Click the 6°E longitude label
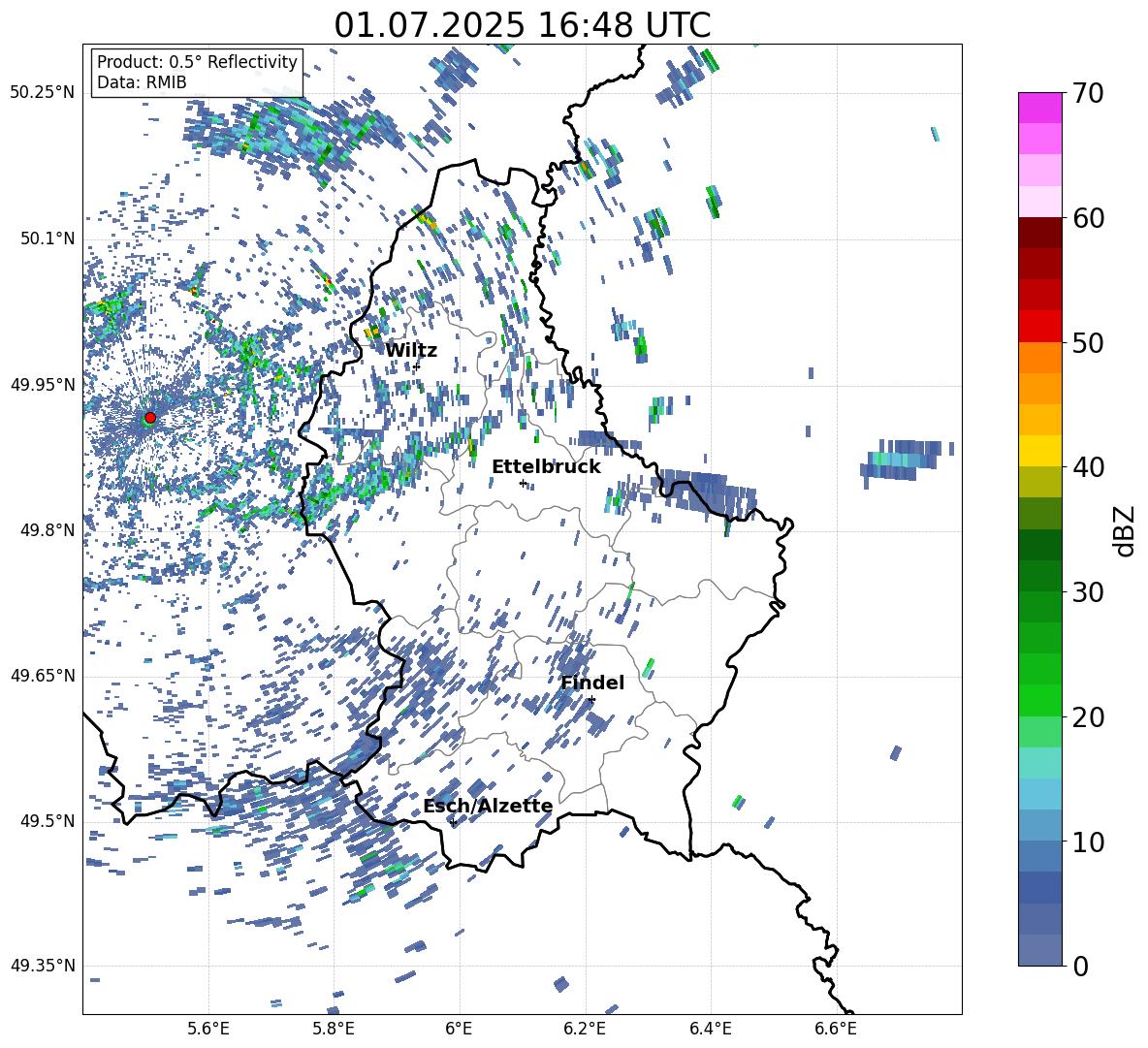 (x=459, y=1029)
